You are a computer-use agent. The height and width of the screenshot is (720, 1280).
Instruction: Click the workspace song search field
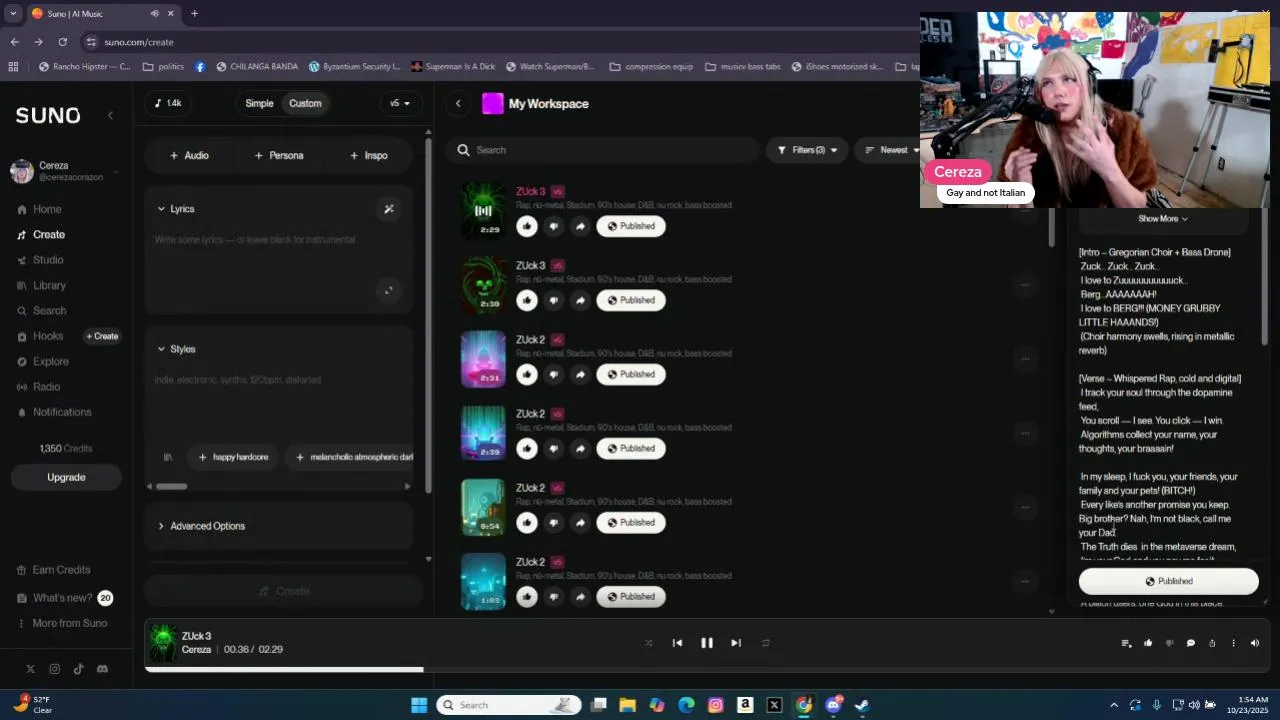click(x=603, y=150)
